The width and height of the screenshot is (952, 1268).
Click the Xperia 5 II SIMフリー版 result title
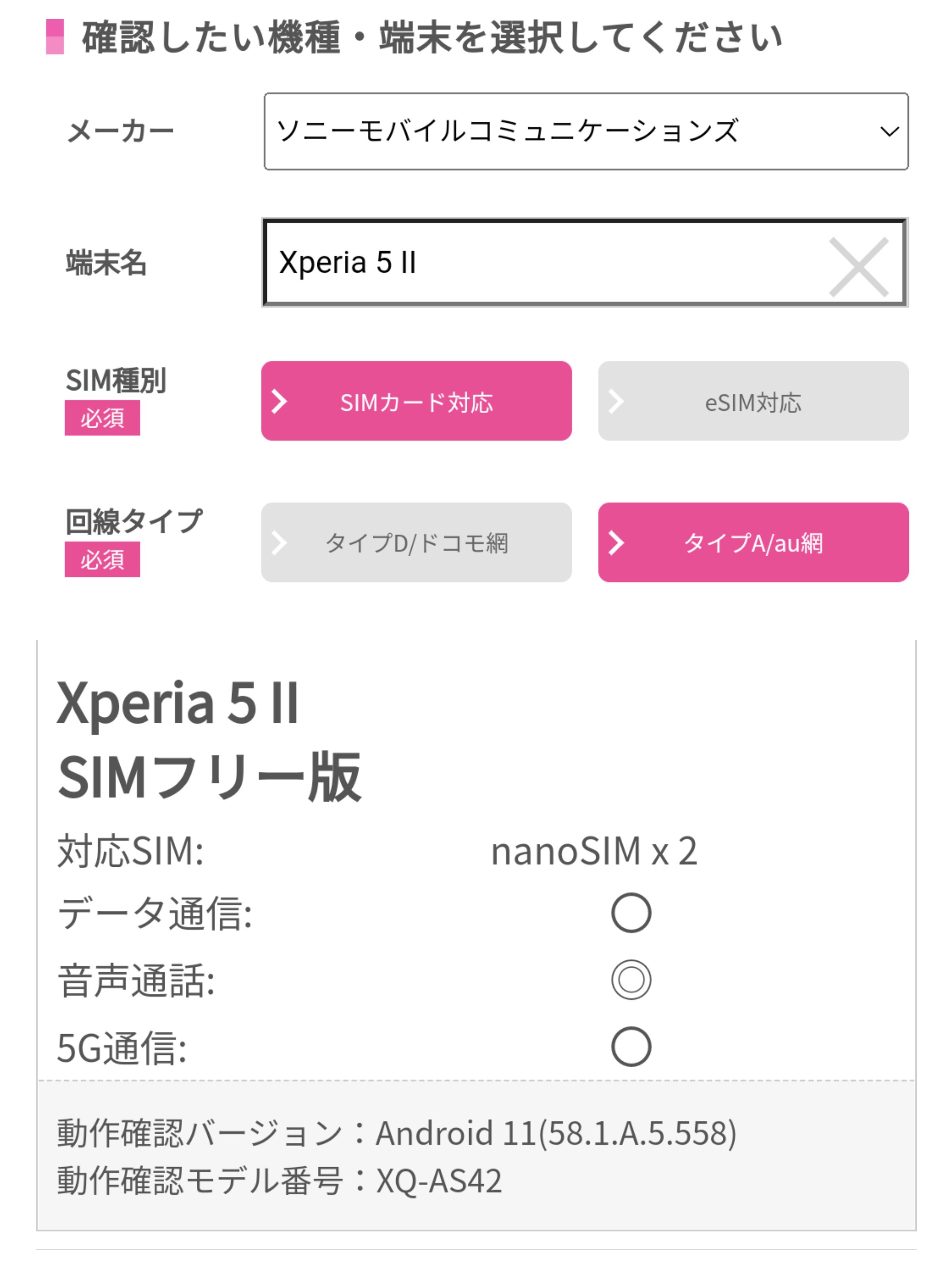pos(209,739)
